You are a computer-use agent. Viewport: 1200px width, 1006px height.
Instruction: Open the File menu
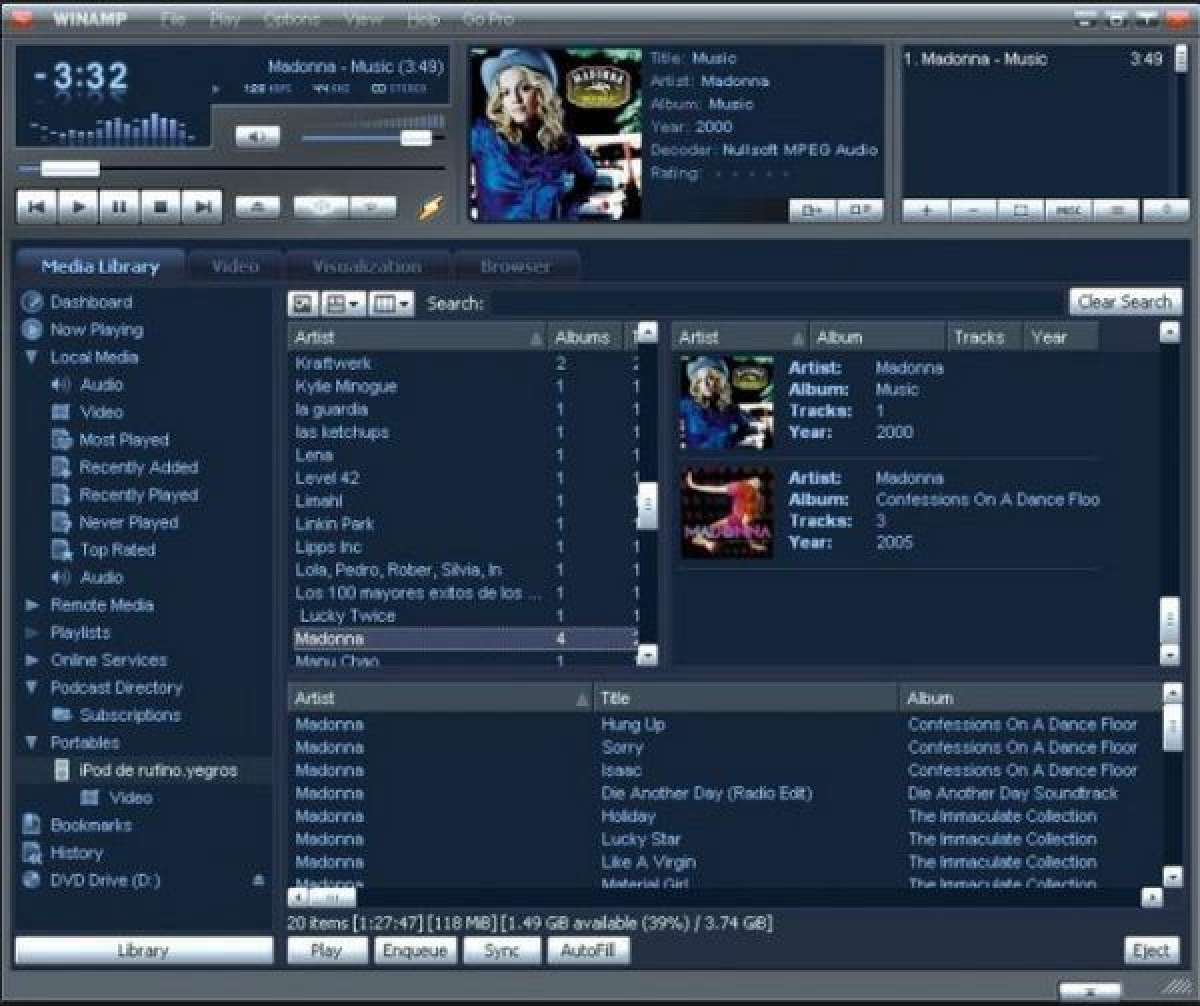click(x=173, y=19)
